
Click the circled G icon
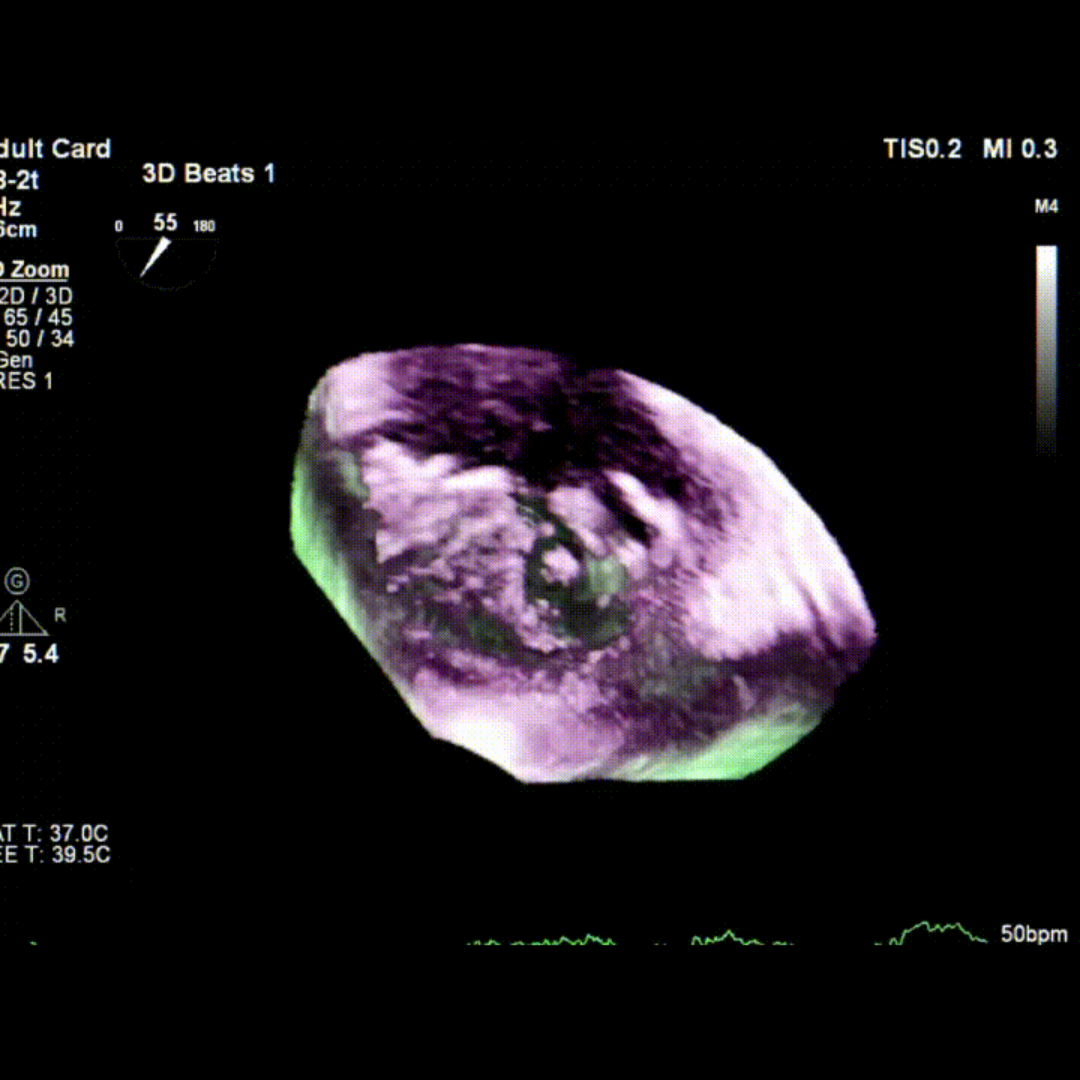[x=17, y=581]
